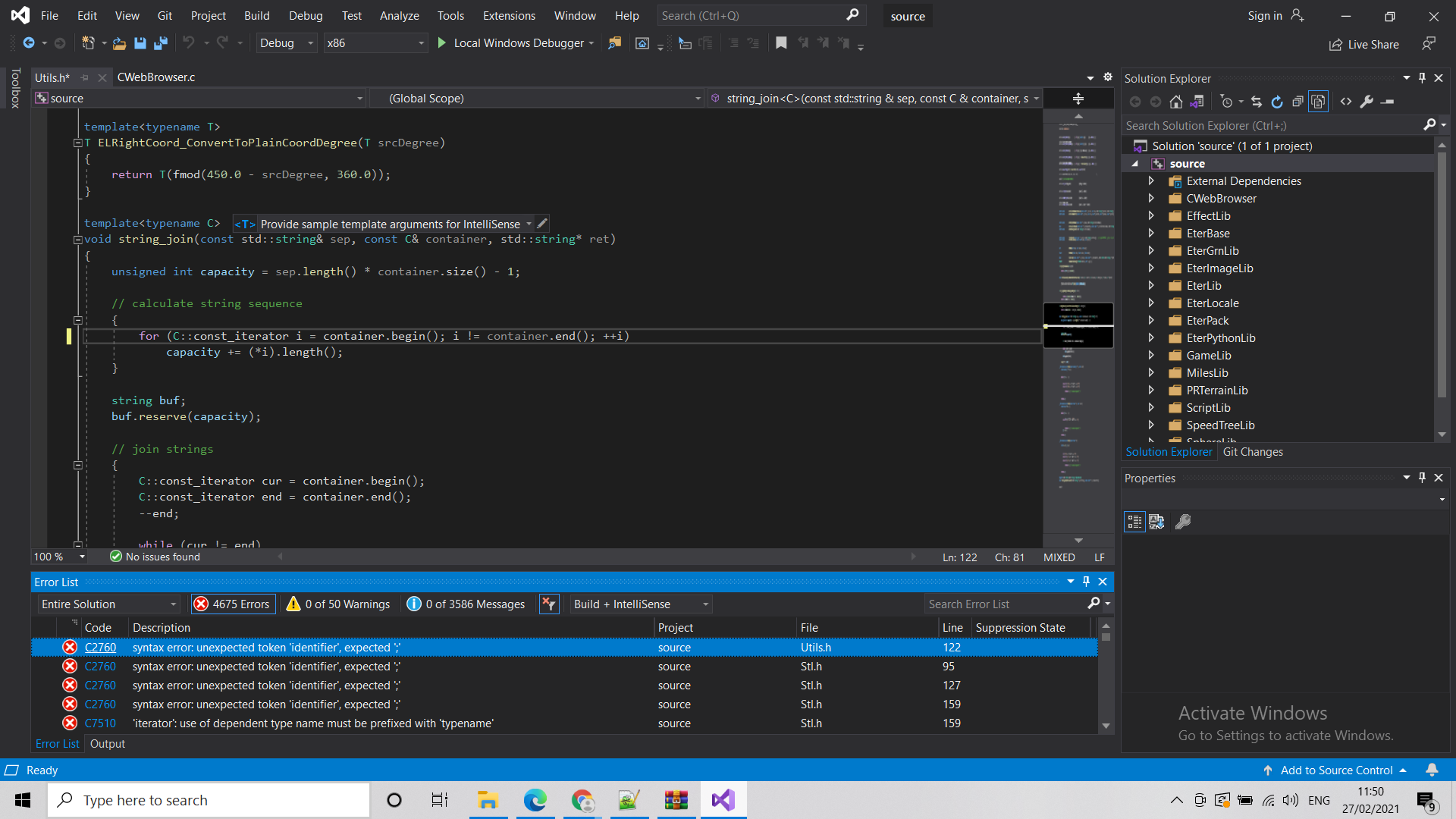Start the Local Windows Debugger

coord(516,43)
